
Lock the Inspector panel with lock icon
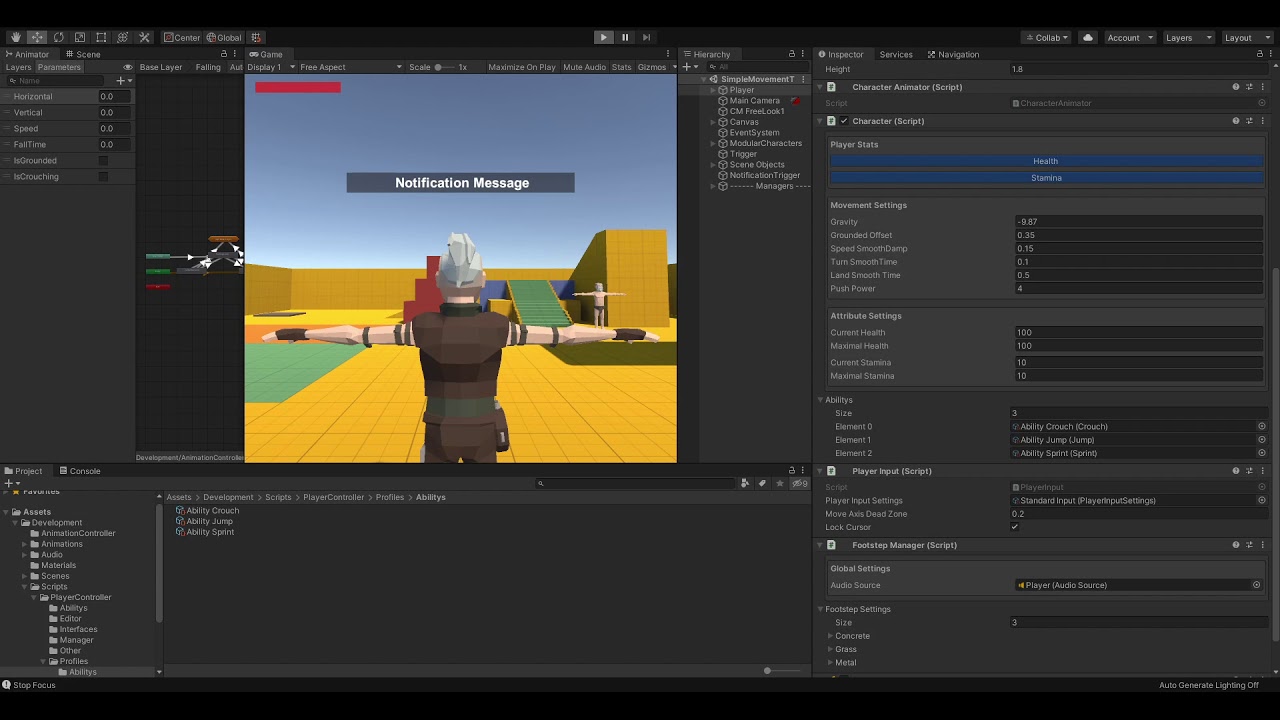1258,54
